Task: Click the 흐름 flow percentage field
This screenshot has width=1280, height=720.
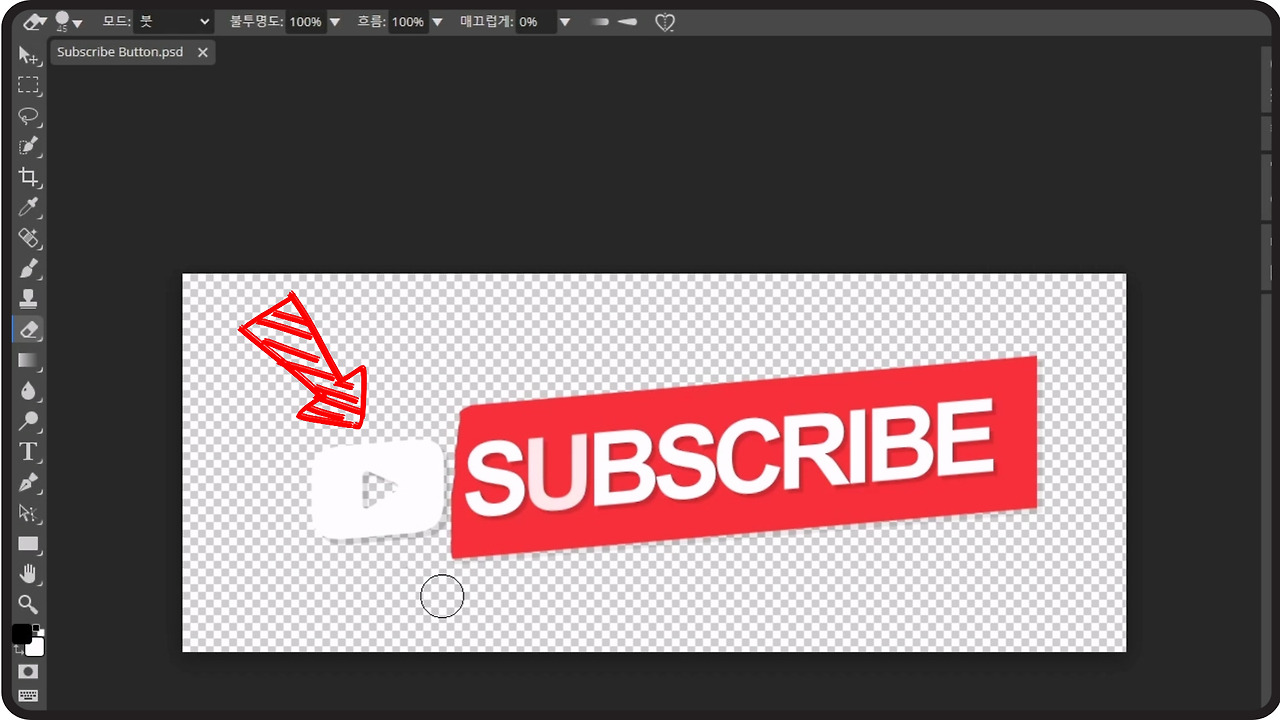Action: coord(407,22)
